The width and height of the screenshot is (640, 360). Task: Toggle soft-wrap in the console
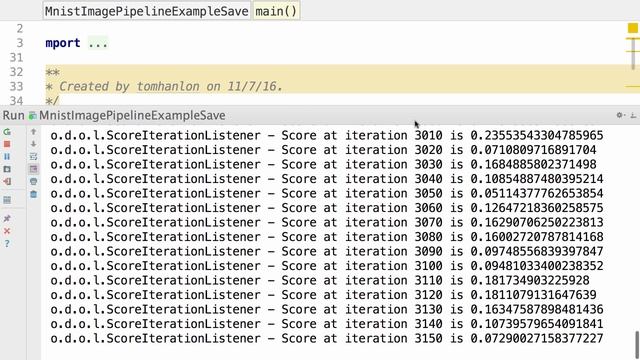33,157
